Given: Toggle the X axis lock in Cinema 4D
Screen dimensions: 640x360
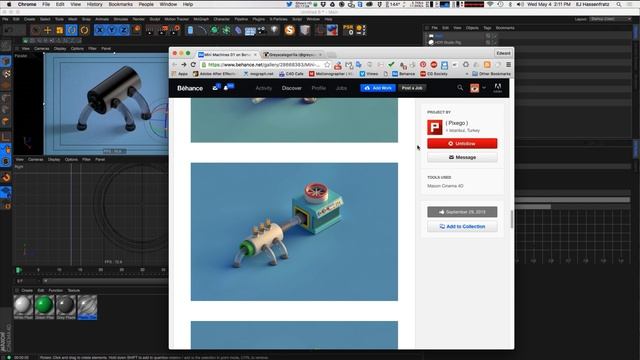Looking at the screenshot, I should (x=100, y=30).
